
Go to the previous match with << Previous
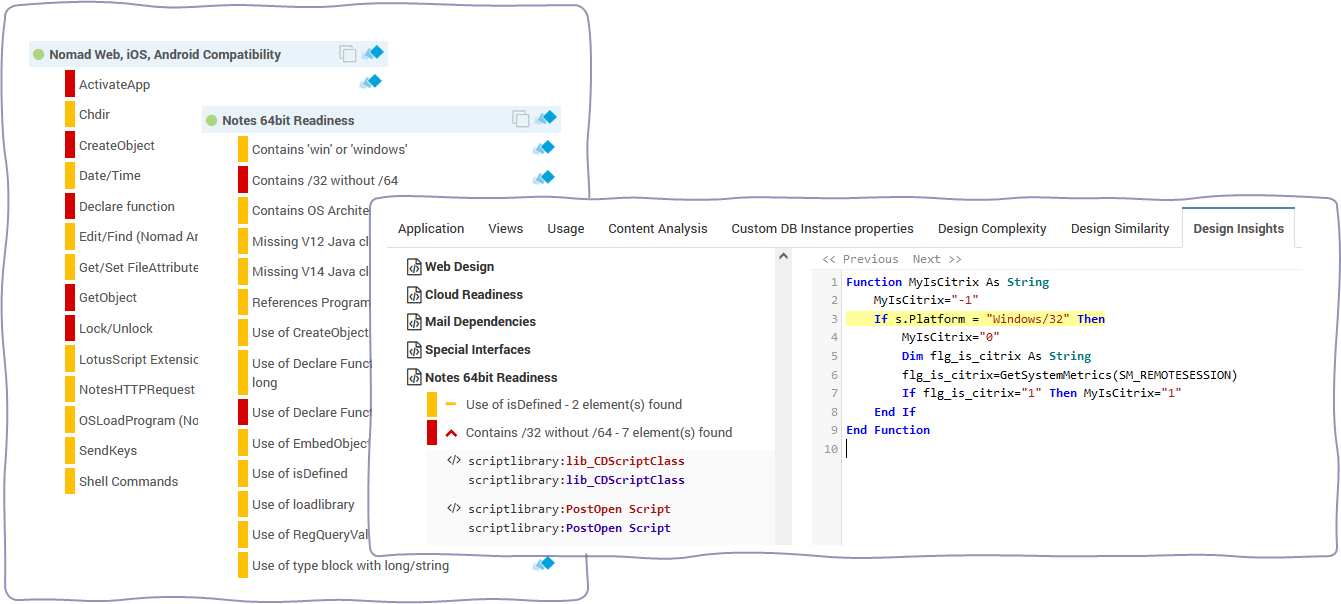pyautogui.click(x=860, y=259)
